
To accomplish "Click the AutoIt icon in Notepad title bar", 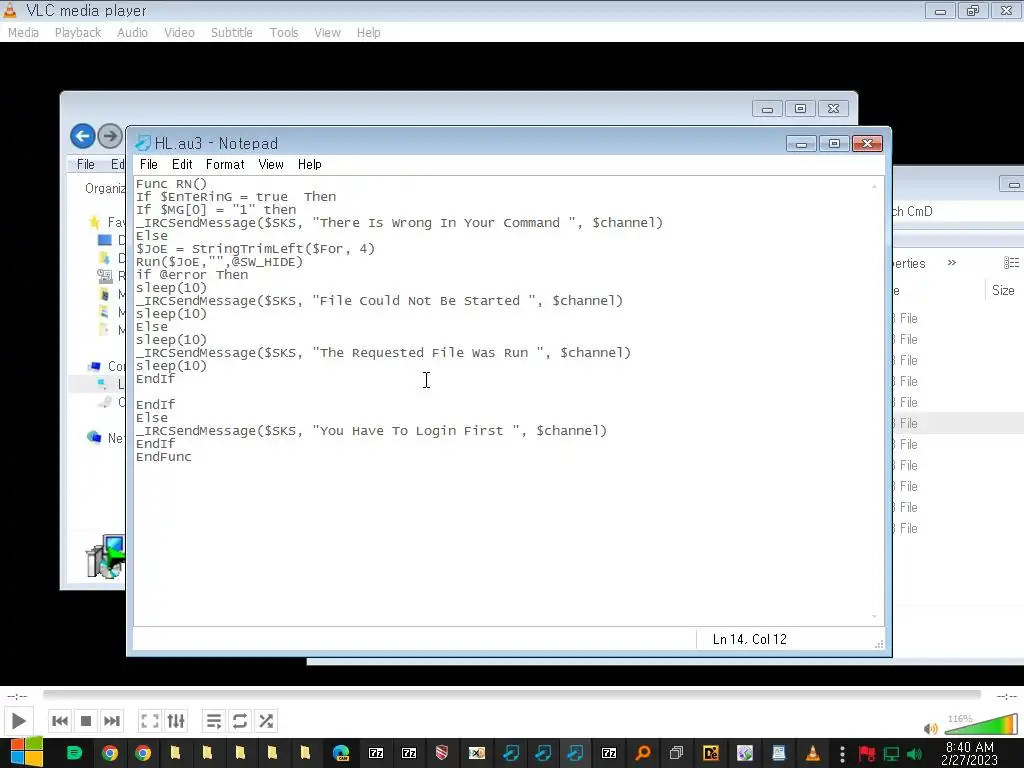I will point(143,143).
